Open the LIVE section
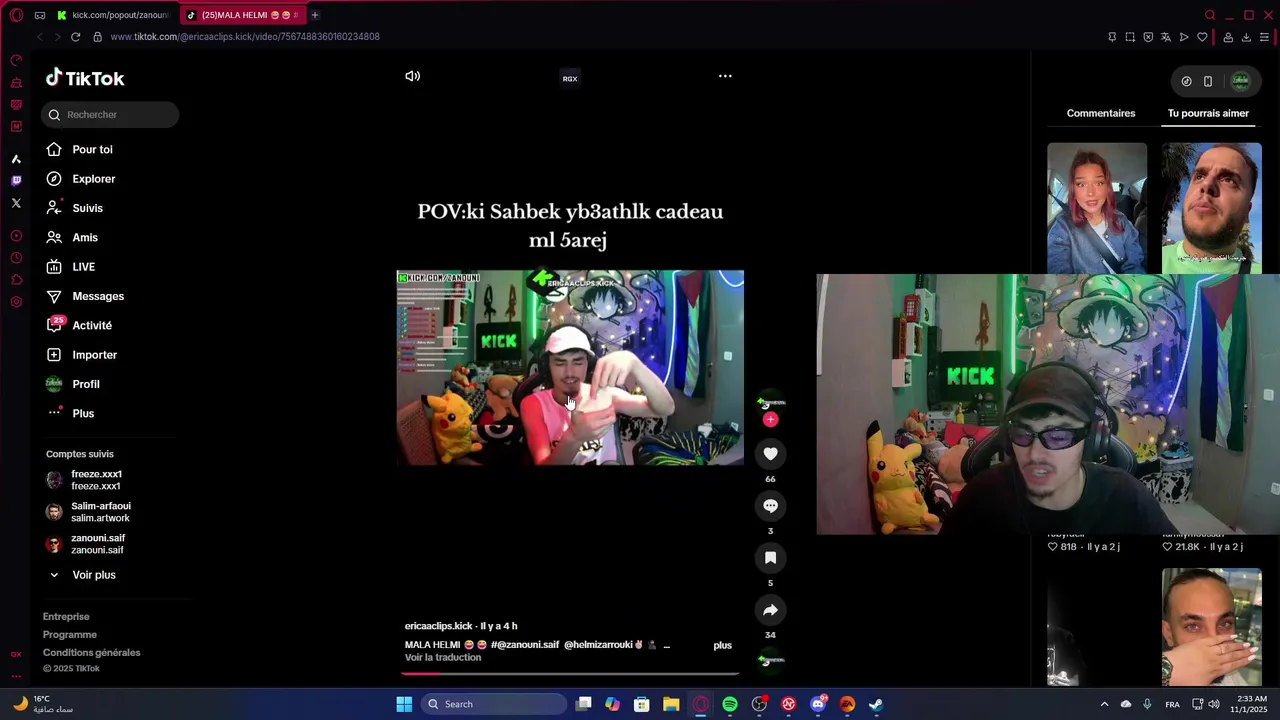The image size is (1280, 720). (70, 267)
